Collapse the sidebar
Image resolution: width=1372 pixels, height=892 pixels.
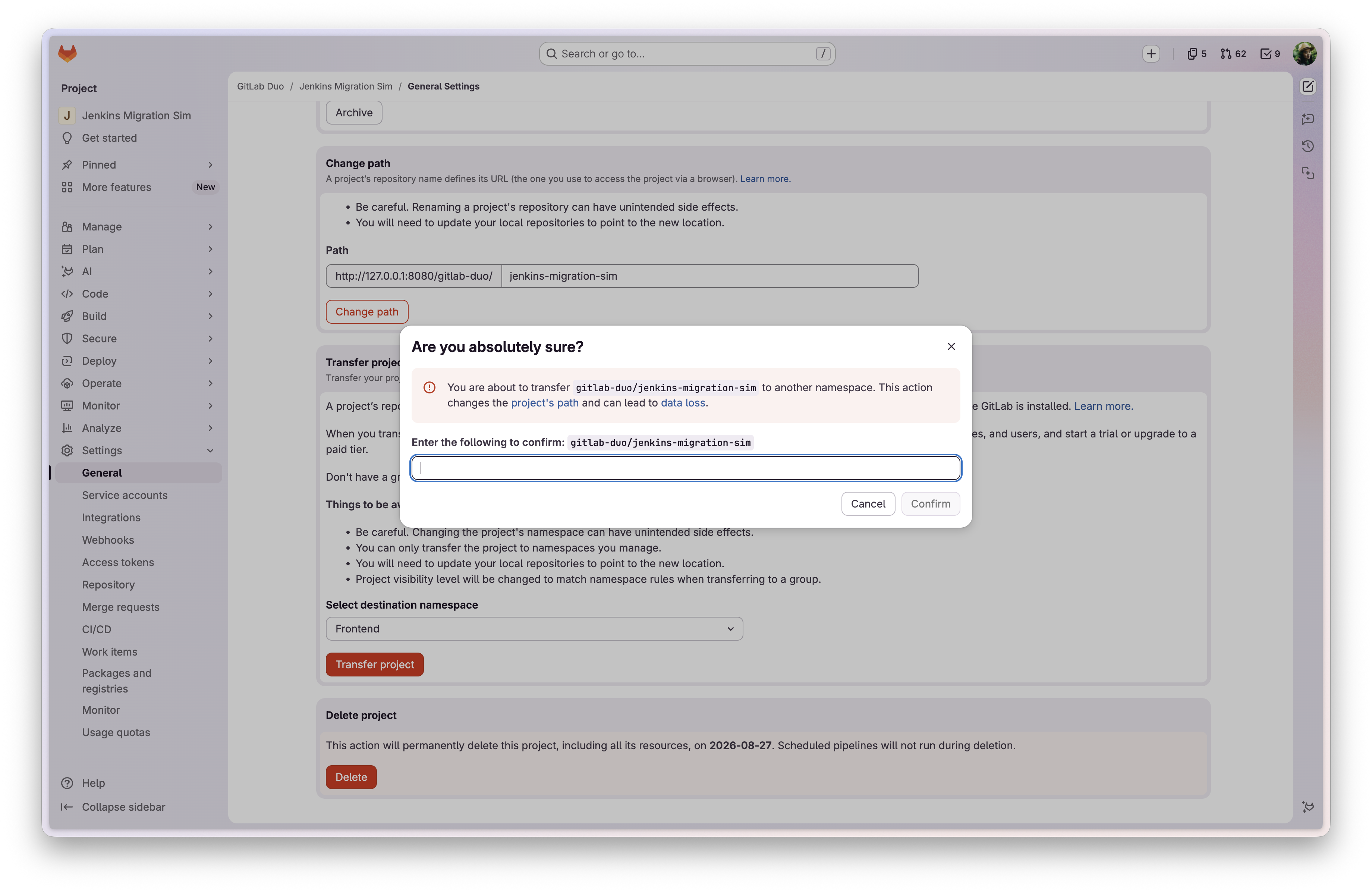(113, 807)
